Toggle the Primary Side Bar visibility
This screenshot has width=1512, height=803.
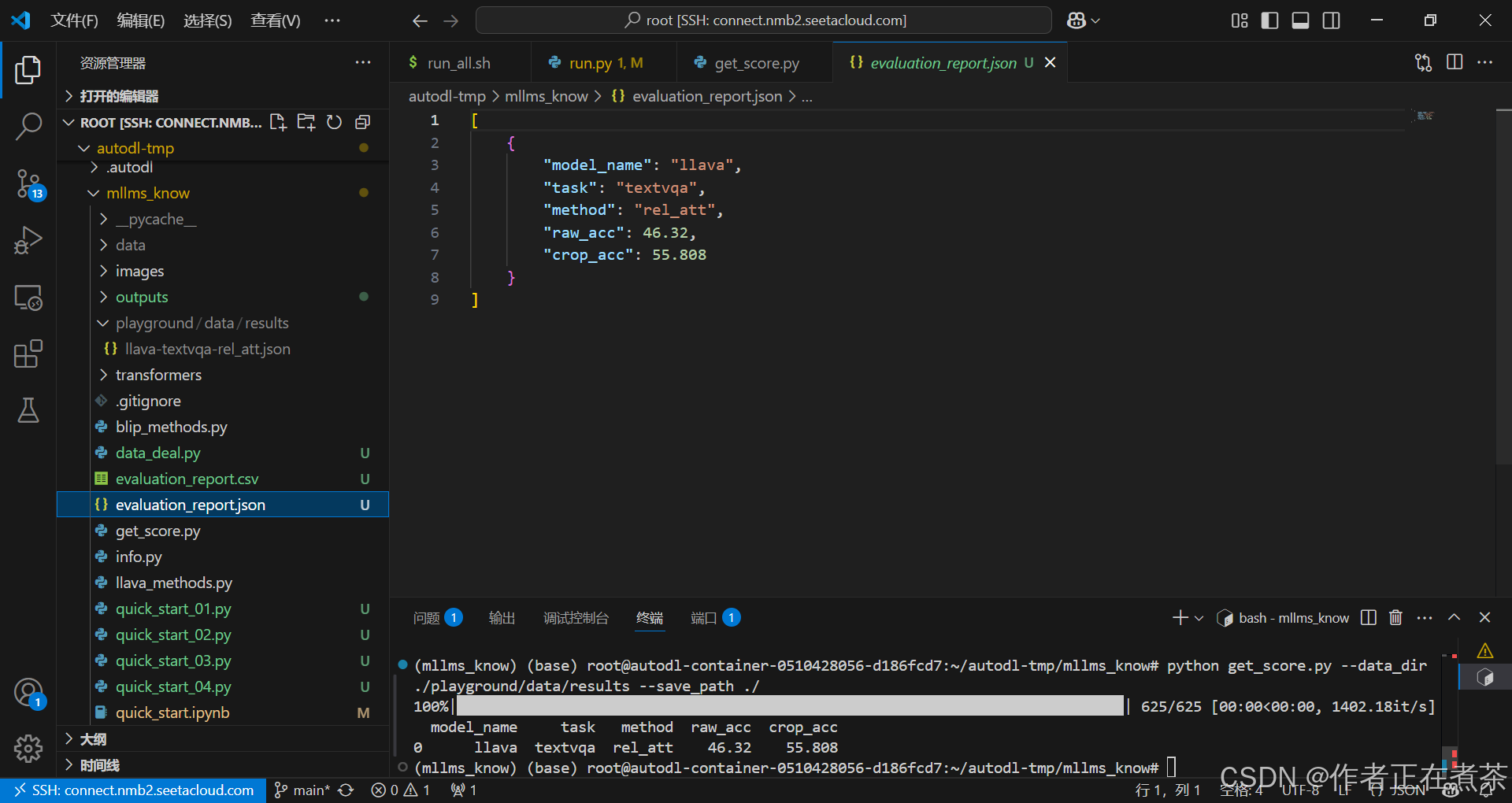[1269, 20]
